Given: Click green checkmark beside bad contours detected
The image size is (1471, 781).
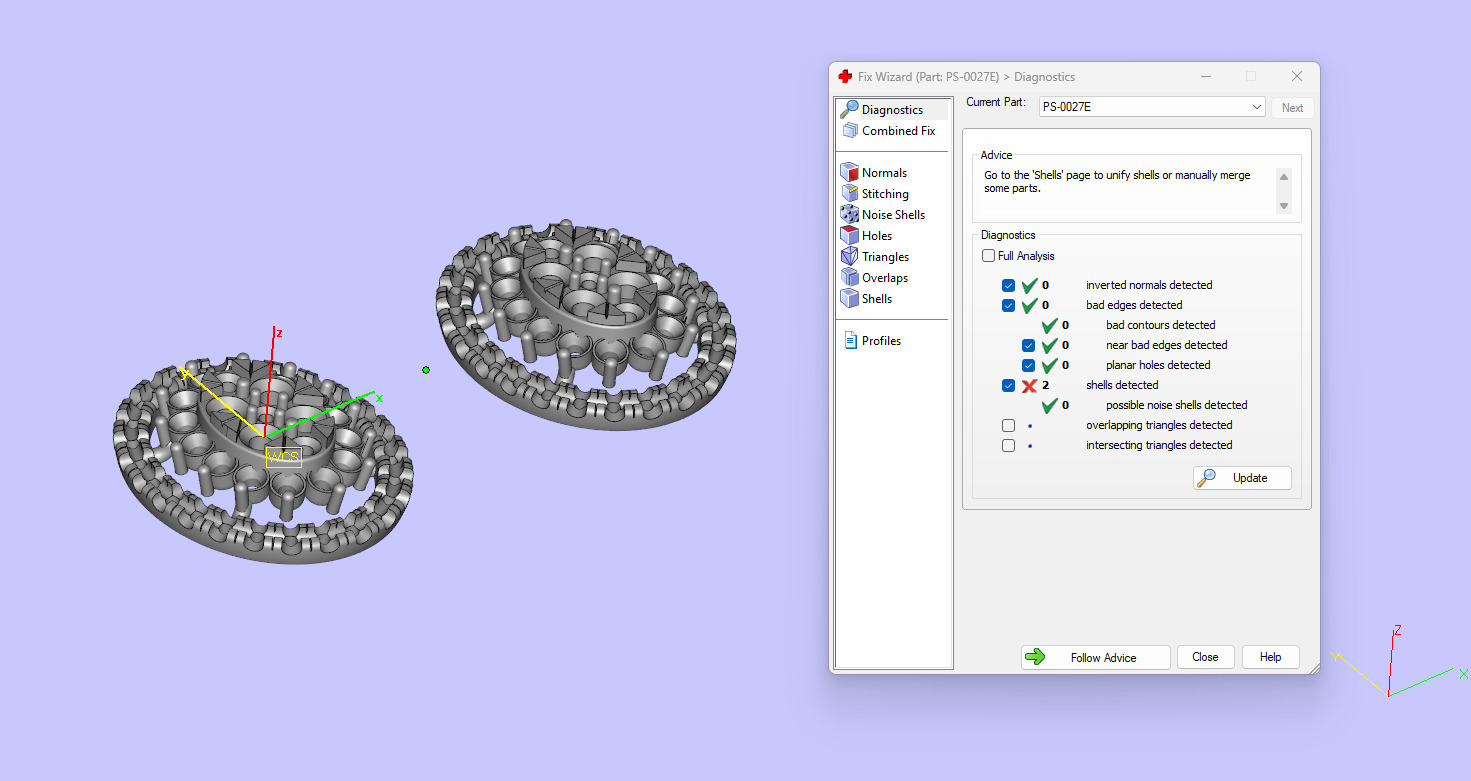Looking at the screenshot, I should click(1049, 325).
